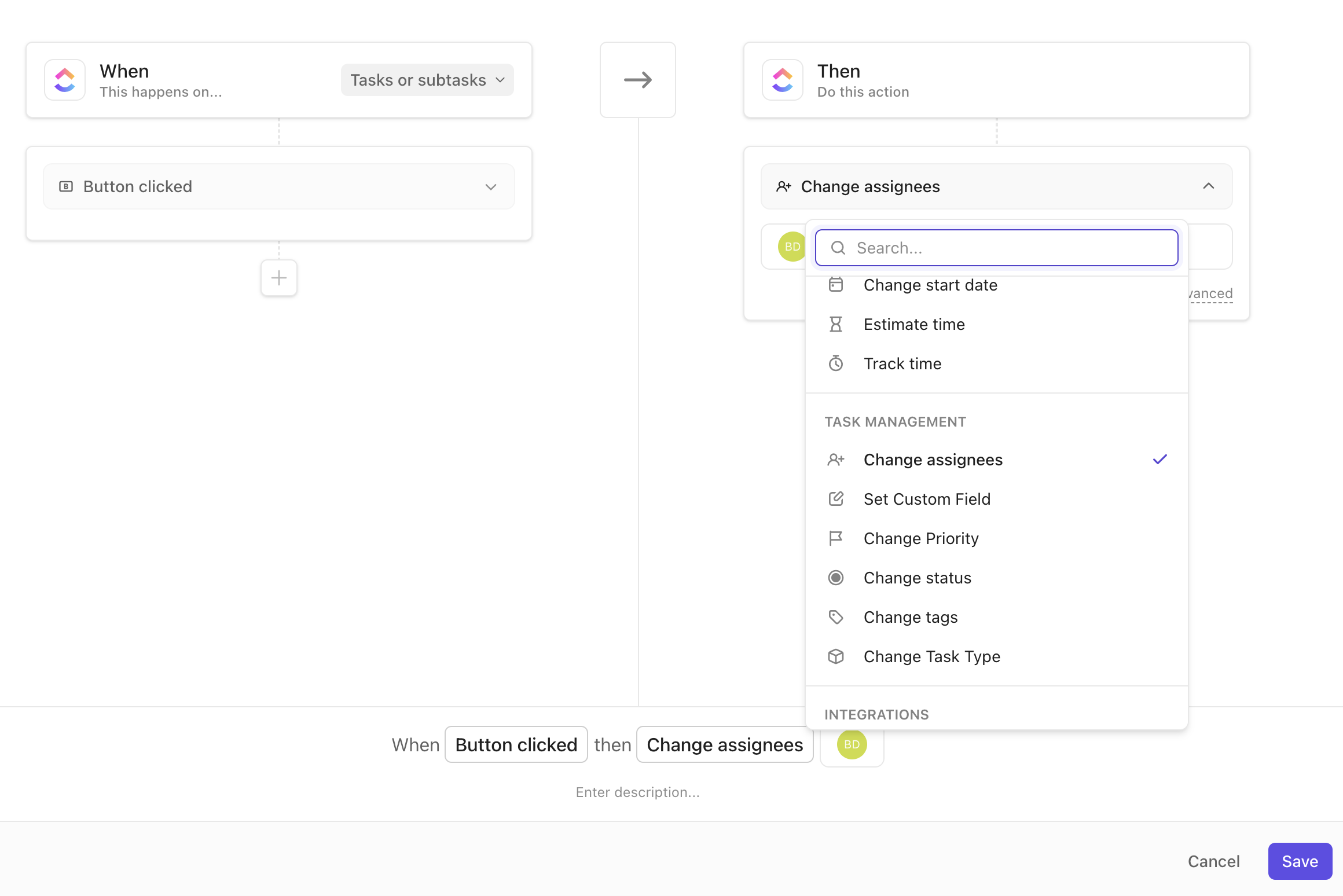Click the Estimate time hourglass icon
The image size is (1343, 896).
[836, 324]
